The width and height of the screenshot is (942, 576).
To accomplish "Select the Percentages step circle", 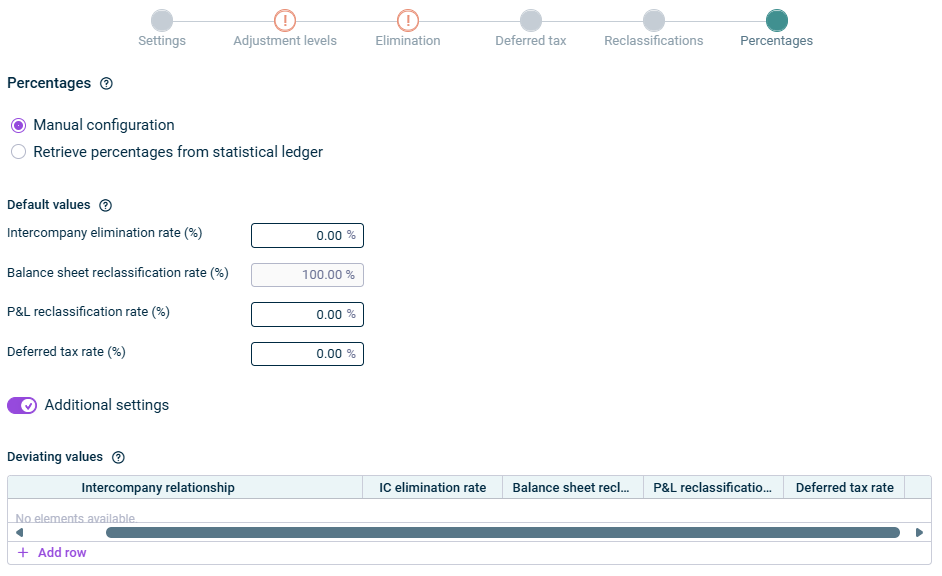I will point(776,21).
